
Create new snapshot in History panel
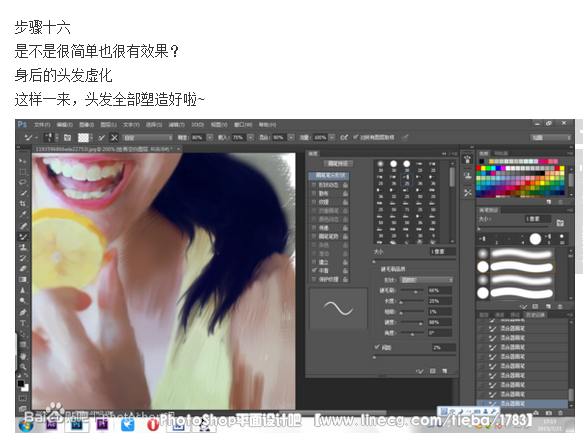(548, 413)
